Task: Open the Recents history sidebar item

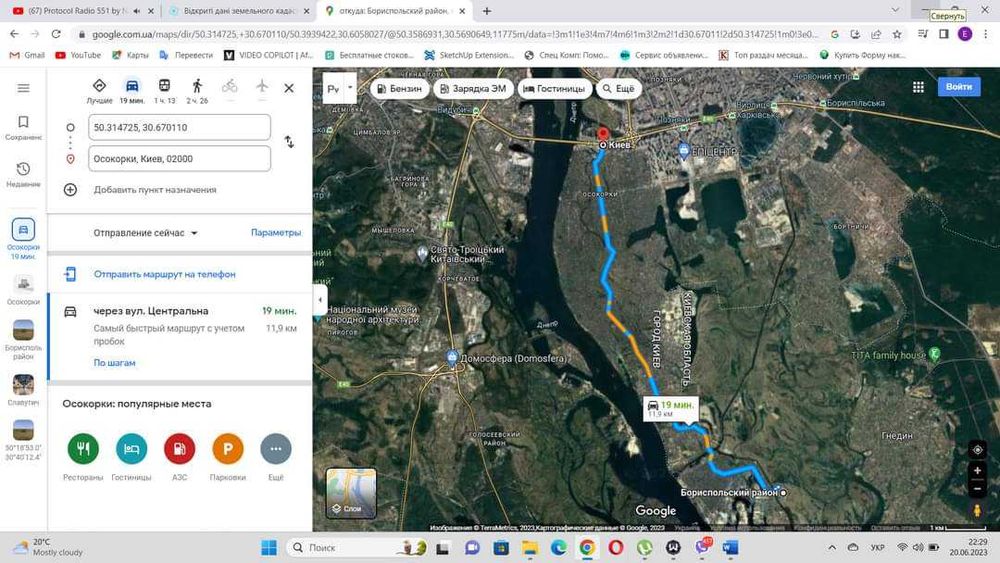Action: pos(24,175)
